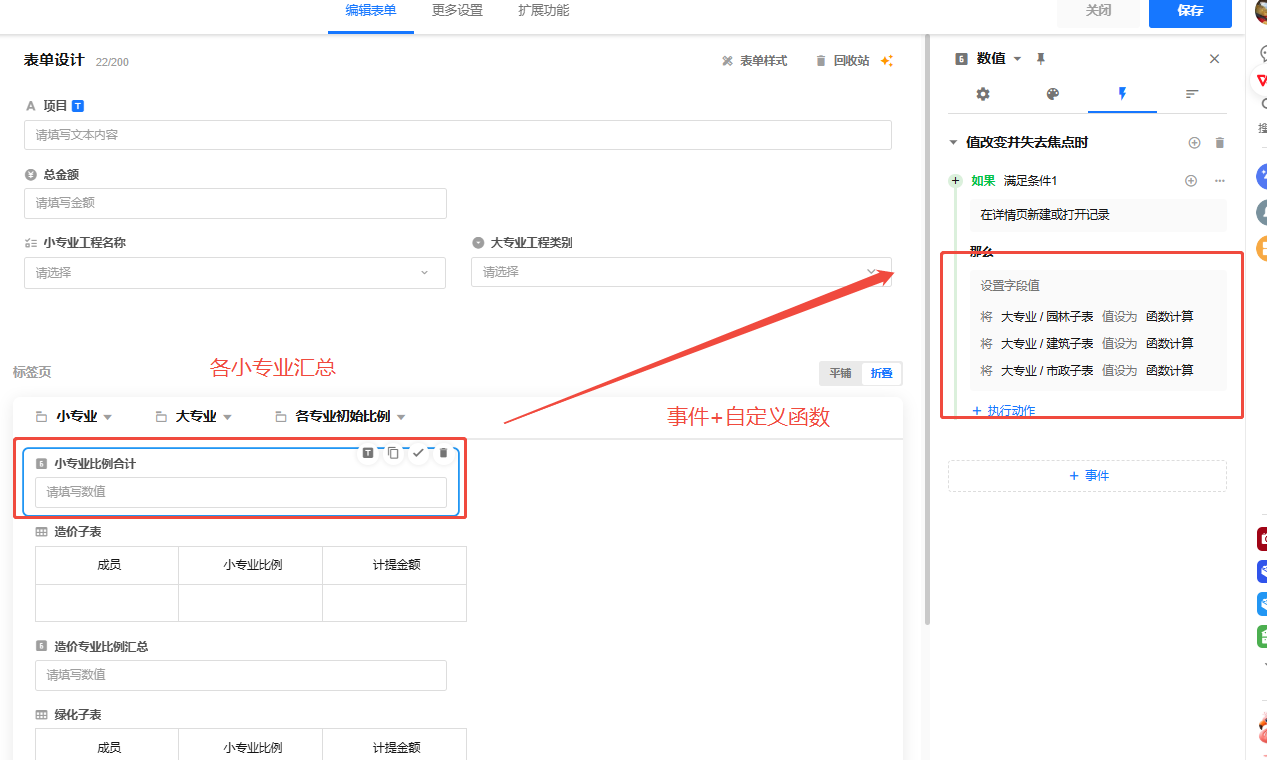
Task: Open the three-dot menu beside 满足条件1
Action: 1219,181
